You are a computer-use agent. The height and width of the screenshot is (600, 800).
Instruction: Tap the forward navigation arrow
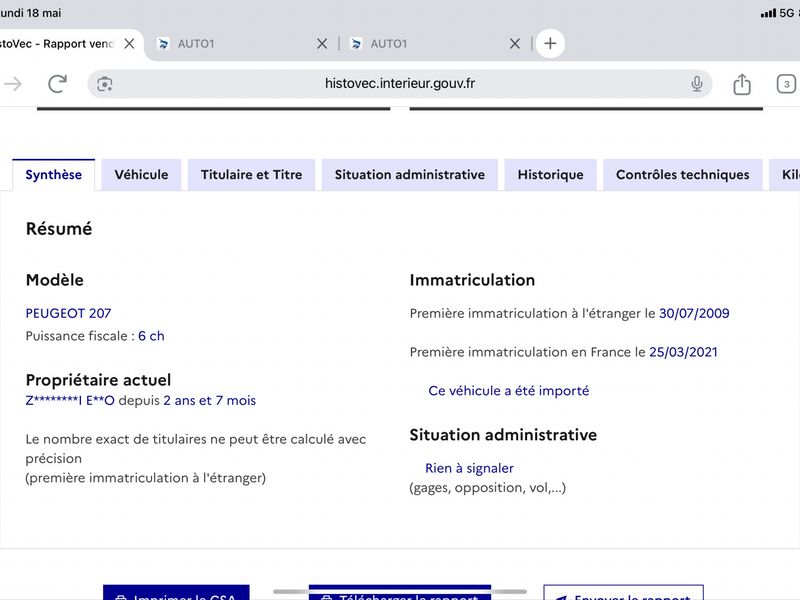point(13,84)
